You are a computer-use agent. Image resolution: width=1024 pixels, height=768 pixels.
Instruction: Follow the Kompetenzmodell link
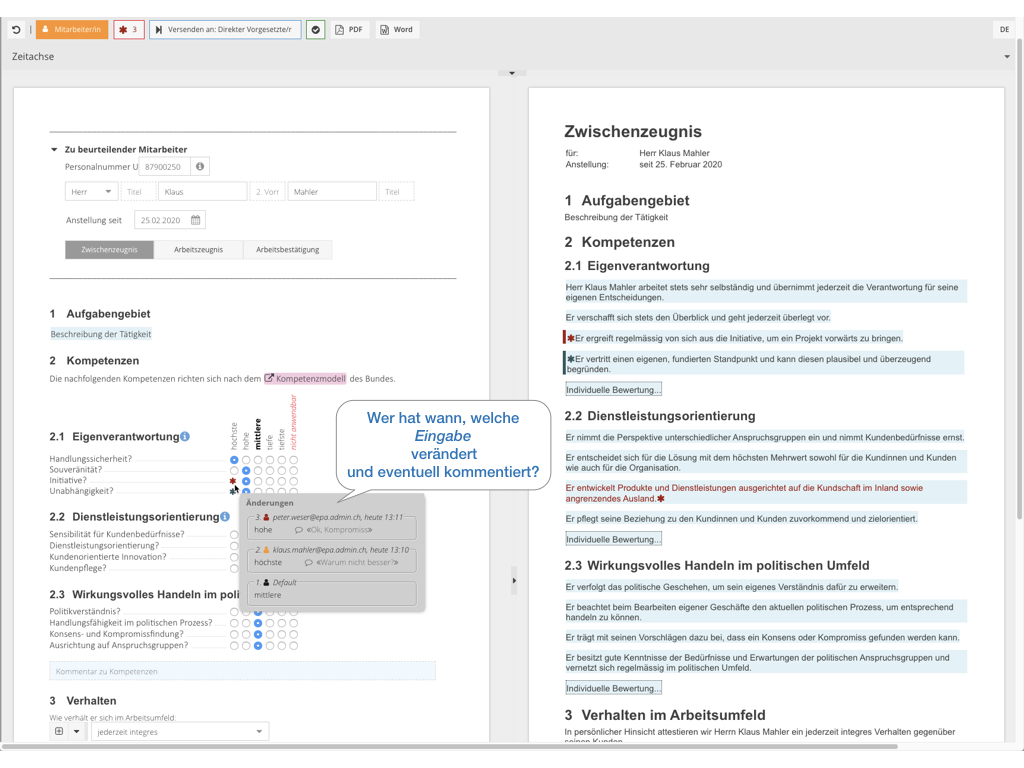click(x=305, y=379)
